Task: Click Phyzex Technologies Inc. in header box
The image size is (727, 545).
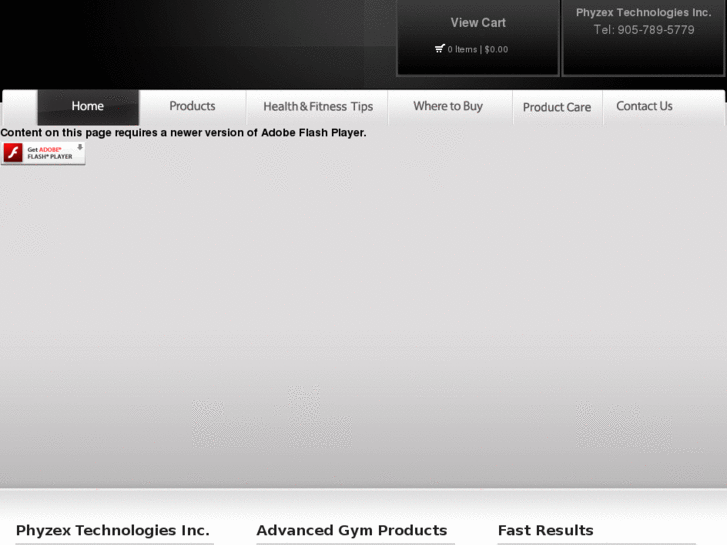Action: point(644,13)
